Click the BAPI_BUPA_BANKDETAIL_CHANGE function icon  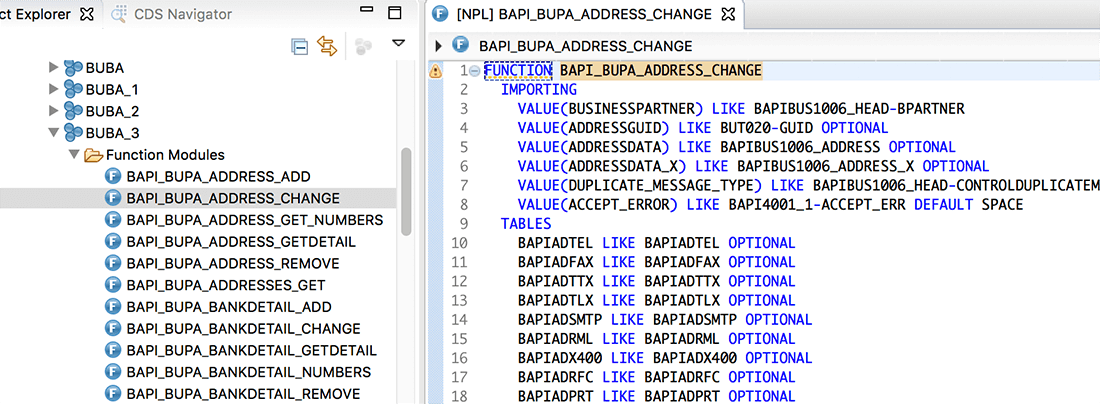point(113,329)
